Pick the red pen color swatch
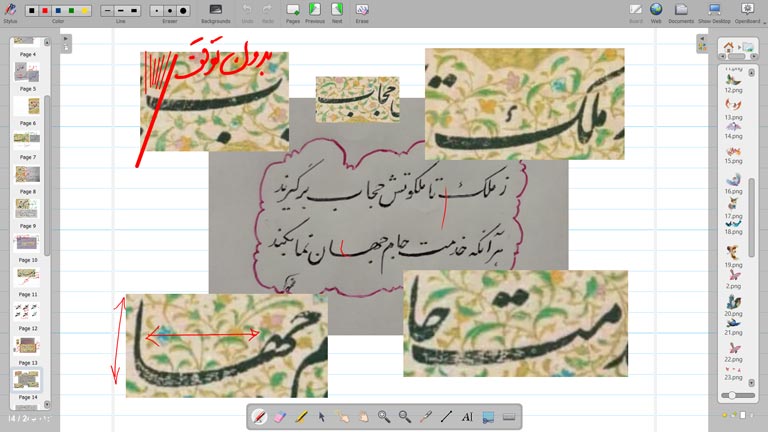768x432 pixels. point(45,10)
